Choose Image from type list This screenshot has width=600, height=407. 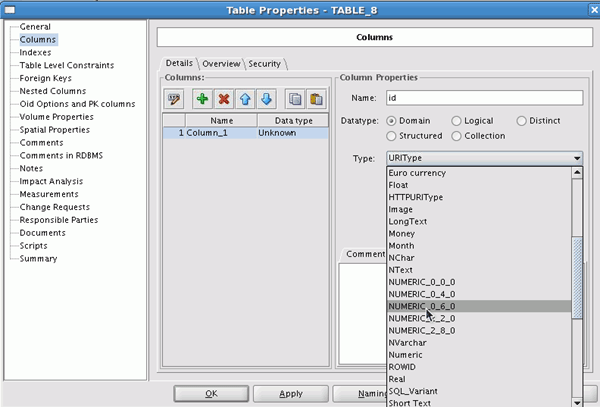479,210
